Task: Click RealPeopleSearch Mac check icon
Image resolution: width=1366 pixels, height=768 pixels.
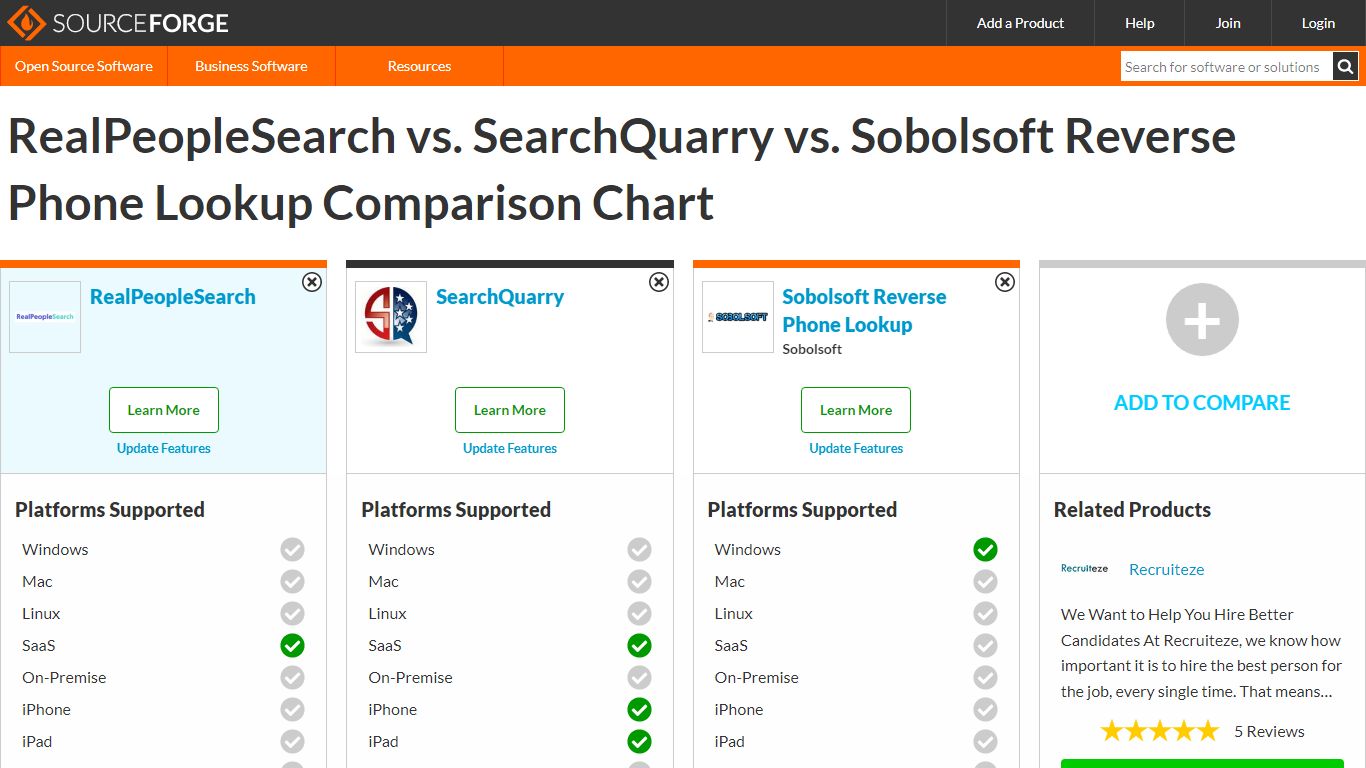Action: pos(292,581)
